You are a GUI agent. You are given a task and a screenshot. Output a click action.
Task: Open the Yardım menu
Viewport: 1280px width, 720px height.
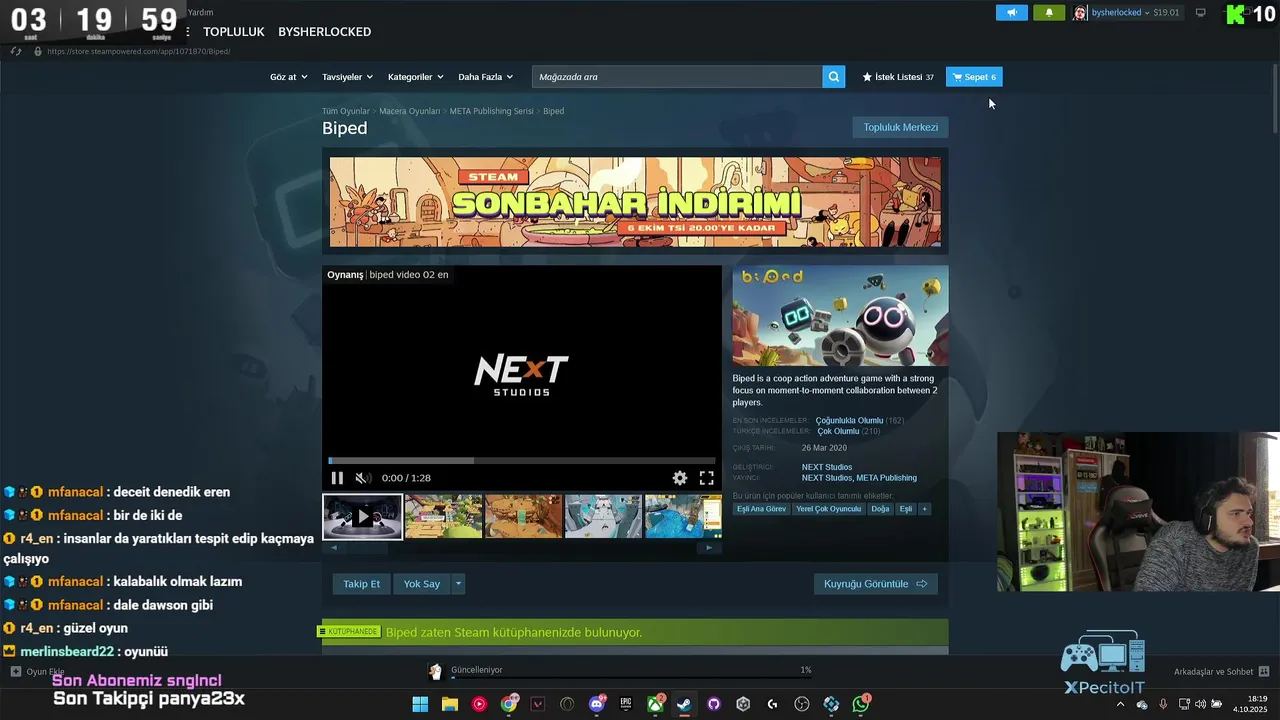(x=201, y=12)
